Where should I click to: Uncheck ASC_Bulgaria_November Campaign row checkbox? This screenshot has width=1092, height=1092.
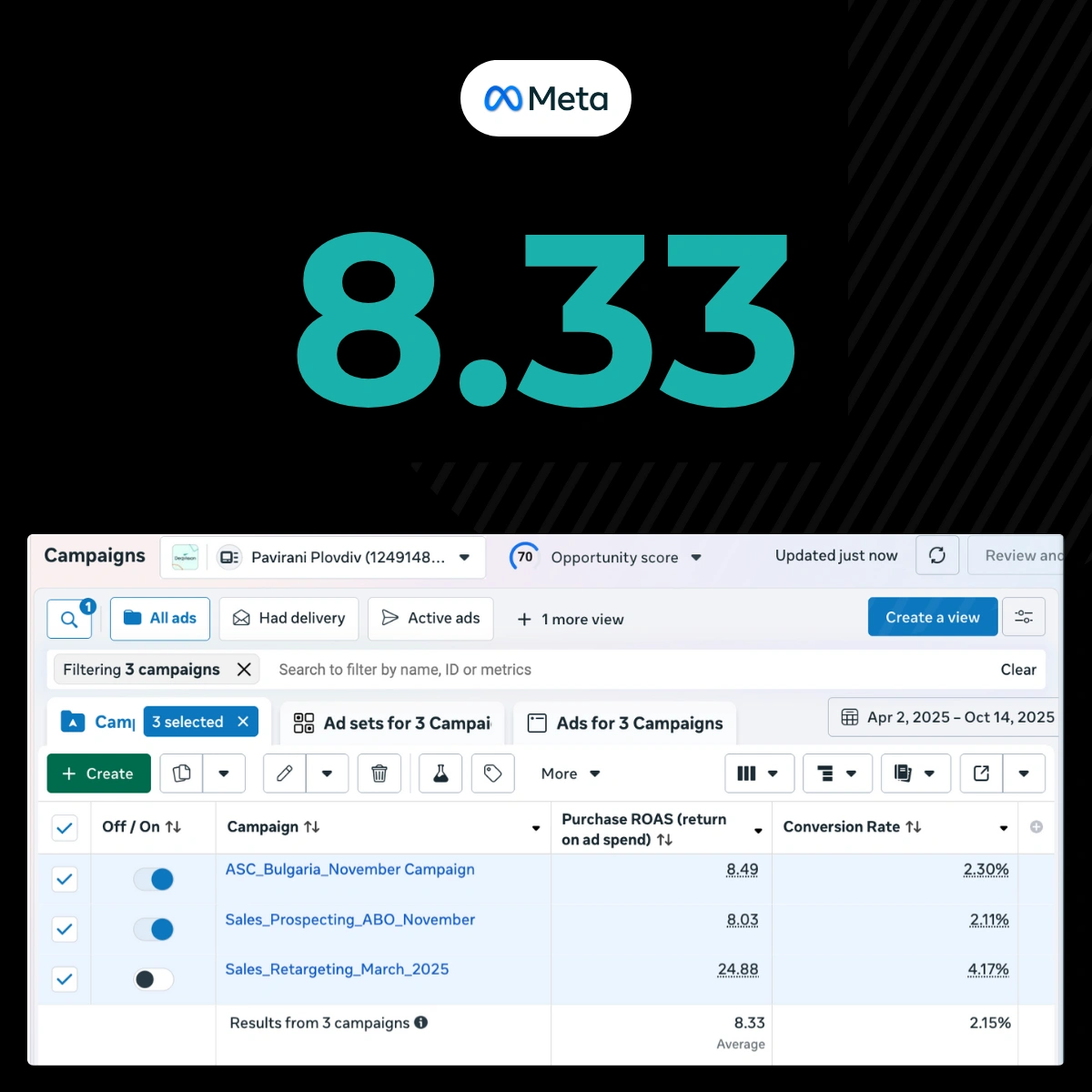(x=65, y=879)
